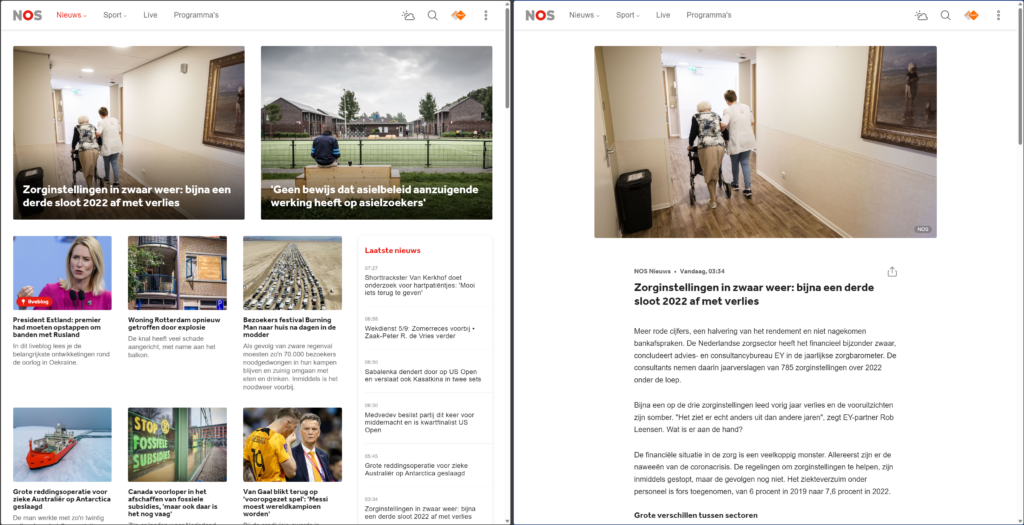The image size is (1024, 525).
Task: Open Stop Fossiele Subsidies protest thumbnail
Action: pyautogui.click(x=177, y=445)
